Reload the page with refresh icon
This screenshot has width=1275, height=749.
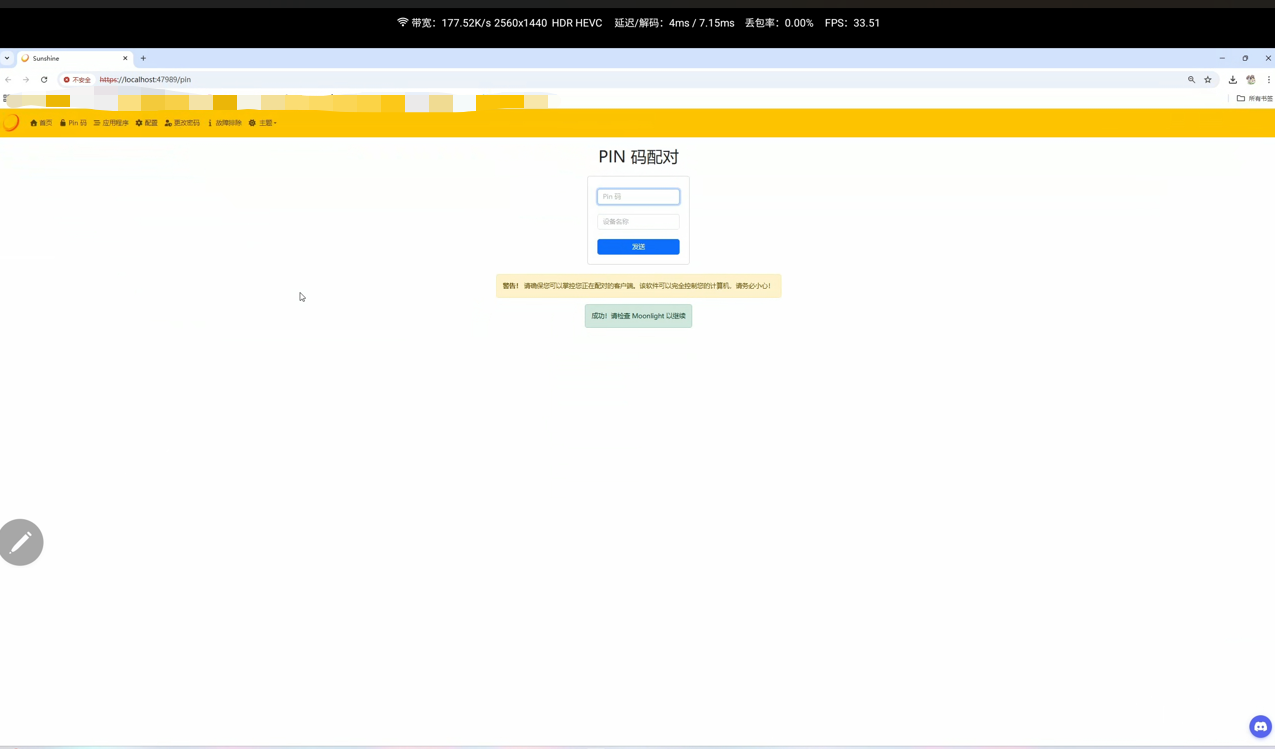coord(44,80)
